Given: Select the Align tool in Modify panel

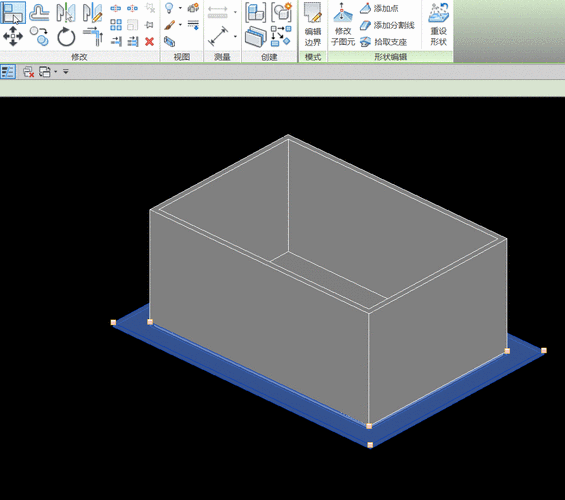Looking at the screenshot, I should (x=13, y=12).
